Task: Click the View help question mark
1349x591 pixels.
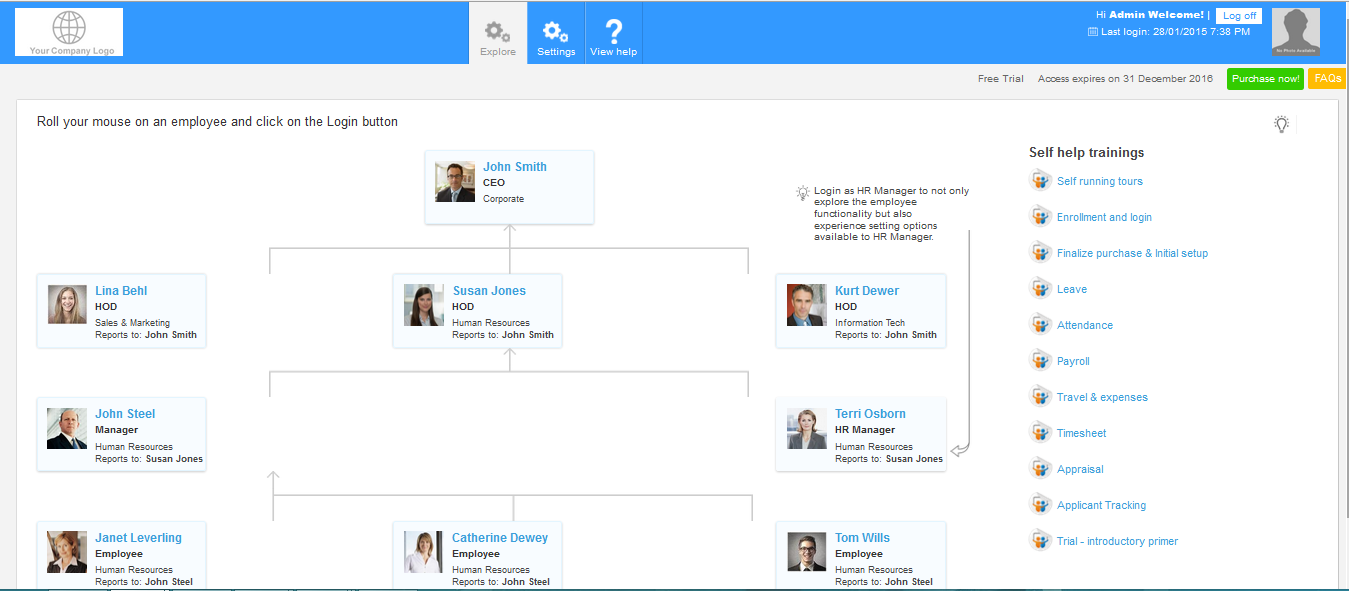Action: tap(613, 33)
